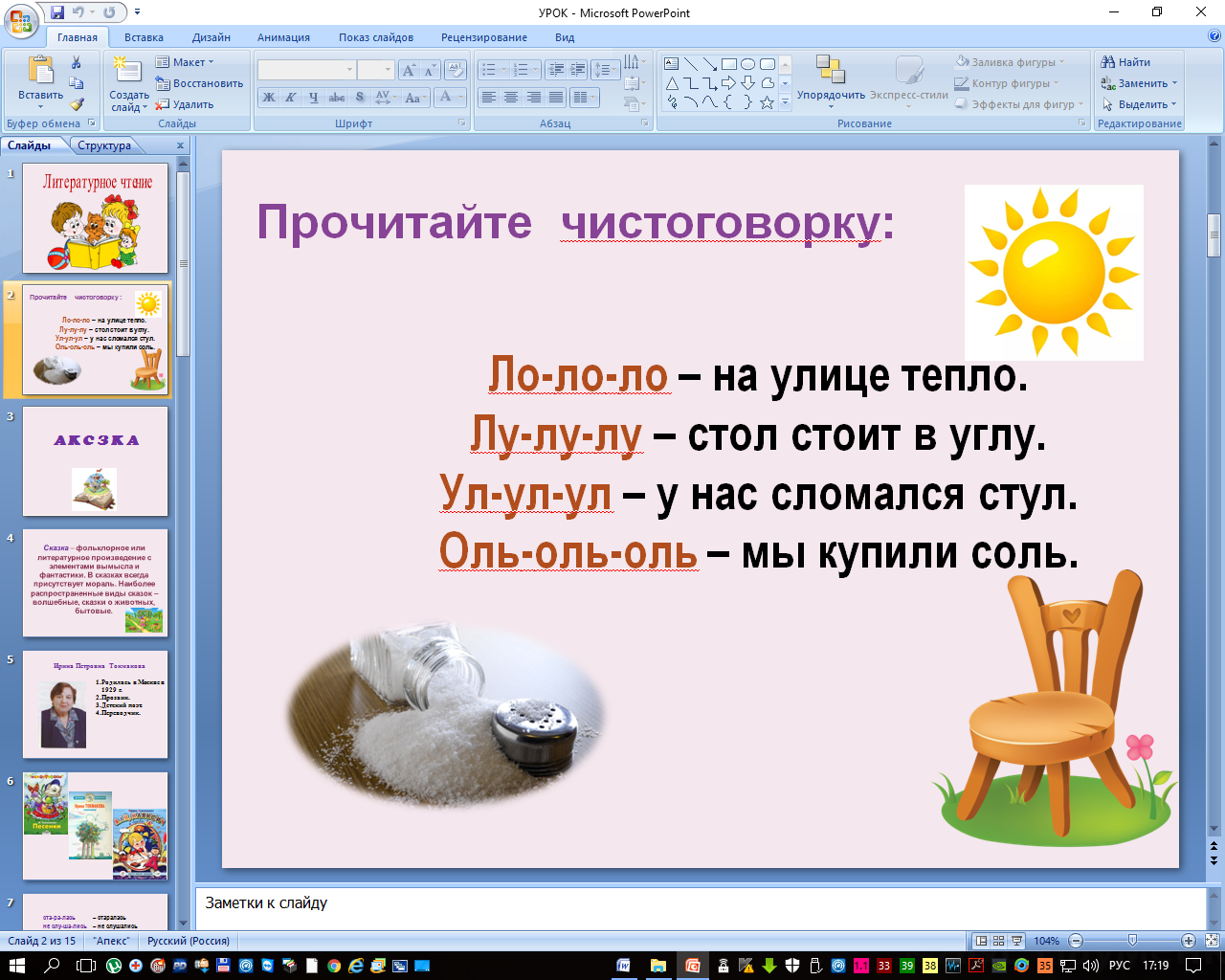1225x980 pixels.
Task: Click the five-point star shape in shapes gallery
Action: coord(767,103)
